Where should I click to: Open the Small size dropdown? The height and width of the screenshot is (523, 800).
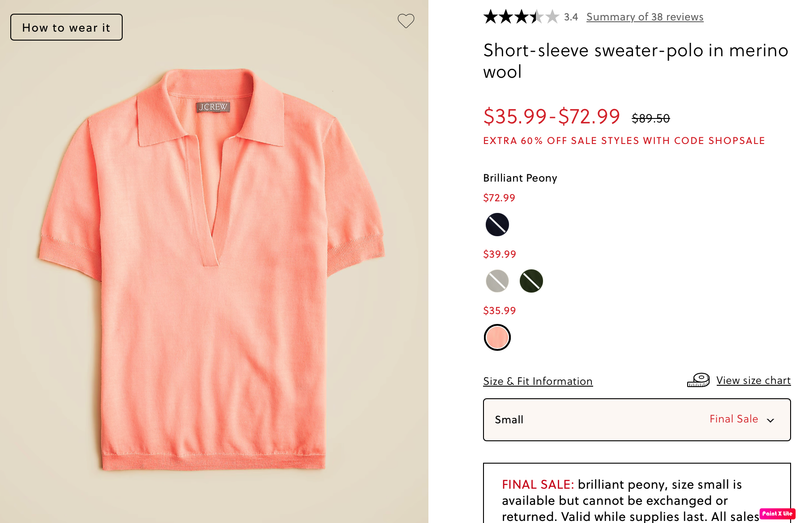[636, 420]
